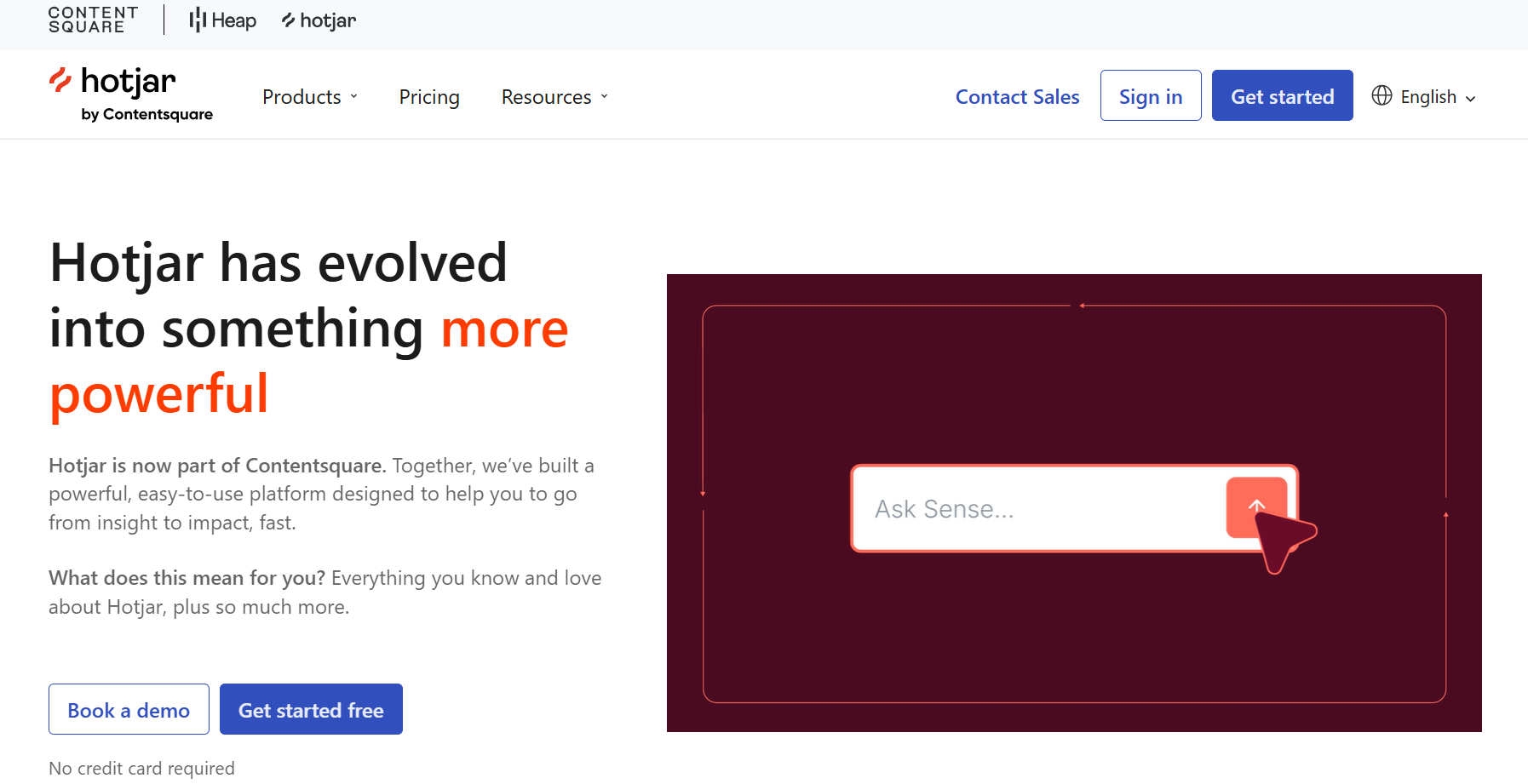1528x784 pixels.
Task: Open the Heap logo link
Action: tap(222, 20)
